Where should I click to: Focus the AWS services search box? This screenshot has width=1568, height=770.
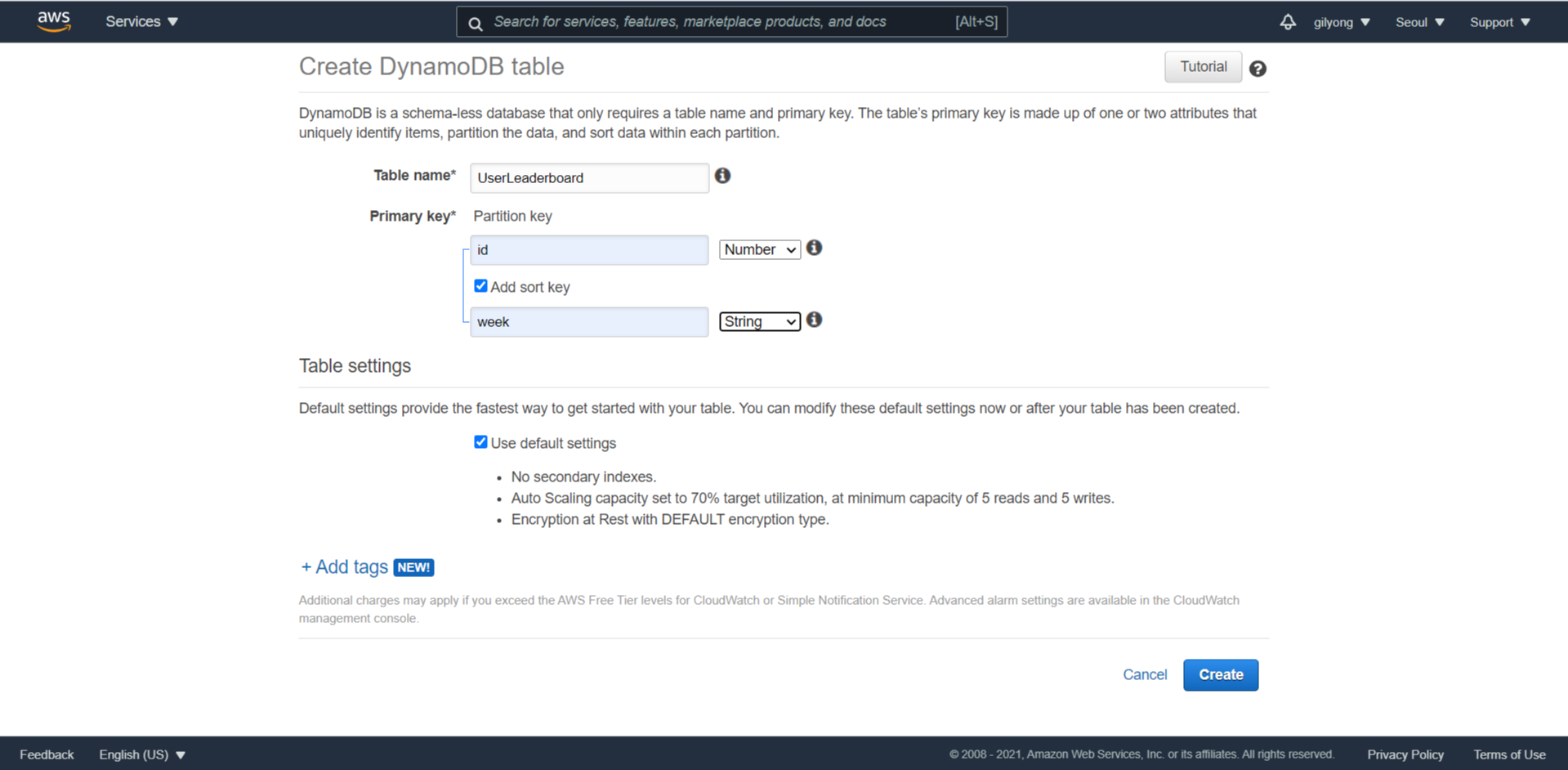(731, 22)
